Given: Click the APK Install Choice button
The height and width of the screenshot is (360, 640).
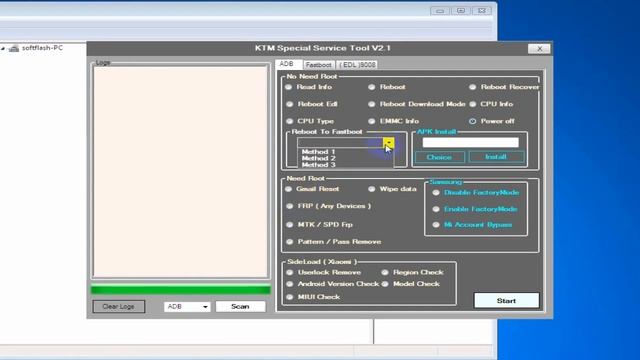Looking at the screenshot, I should click(439, 157).
